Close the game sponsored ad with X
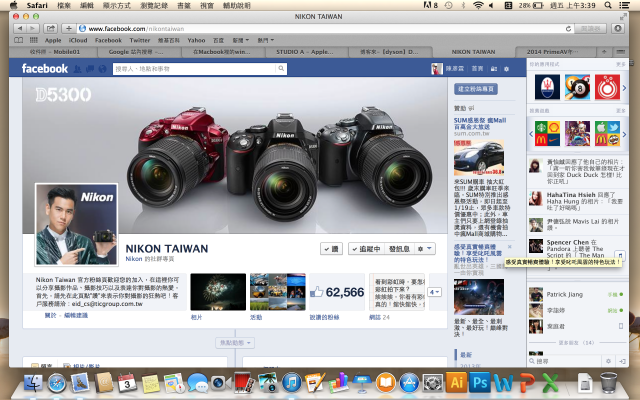Viewport: 640px width, 400px height. (x=509, y=247)
